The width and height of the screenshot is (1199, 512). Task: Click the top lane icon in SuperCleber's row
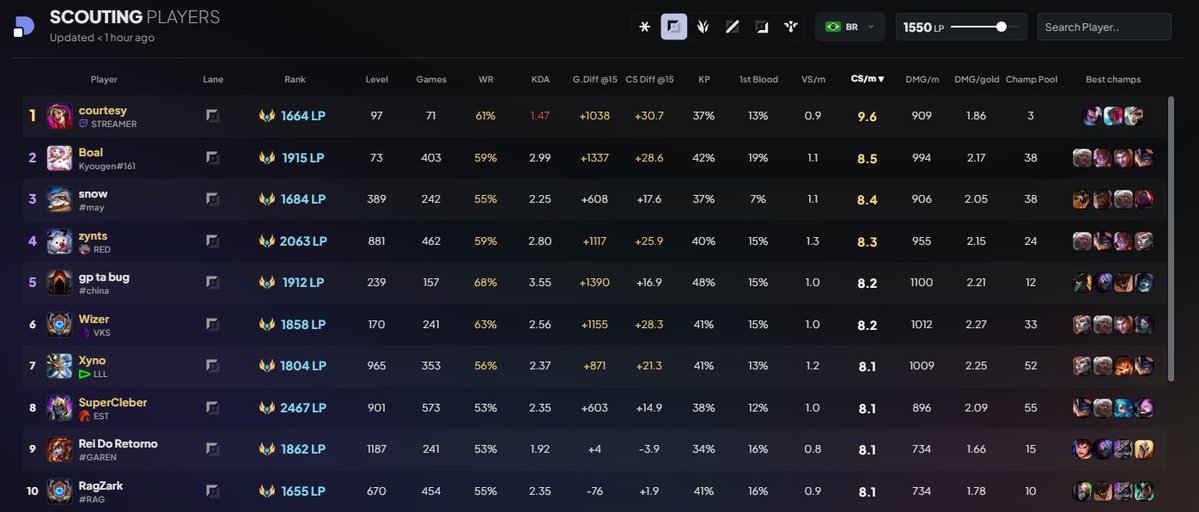pos(213,407)
